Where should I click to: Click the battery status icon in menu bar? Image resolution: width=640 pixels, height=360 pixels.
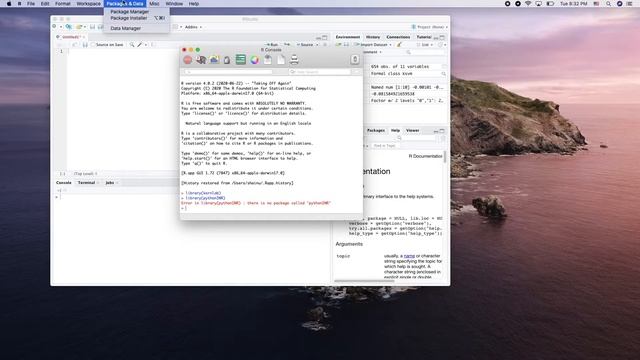tap(550, 4)
